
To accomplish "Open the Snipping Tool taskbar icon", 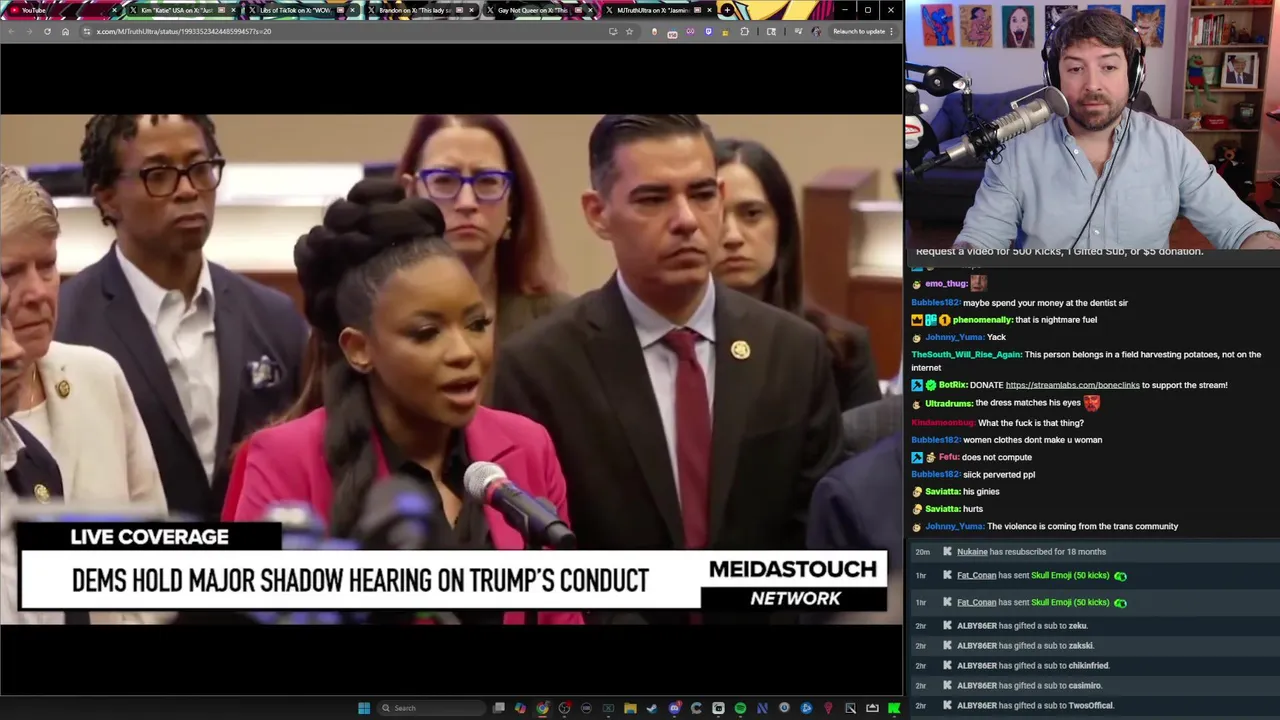I will (x=850, y=708).
